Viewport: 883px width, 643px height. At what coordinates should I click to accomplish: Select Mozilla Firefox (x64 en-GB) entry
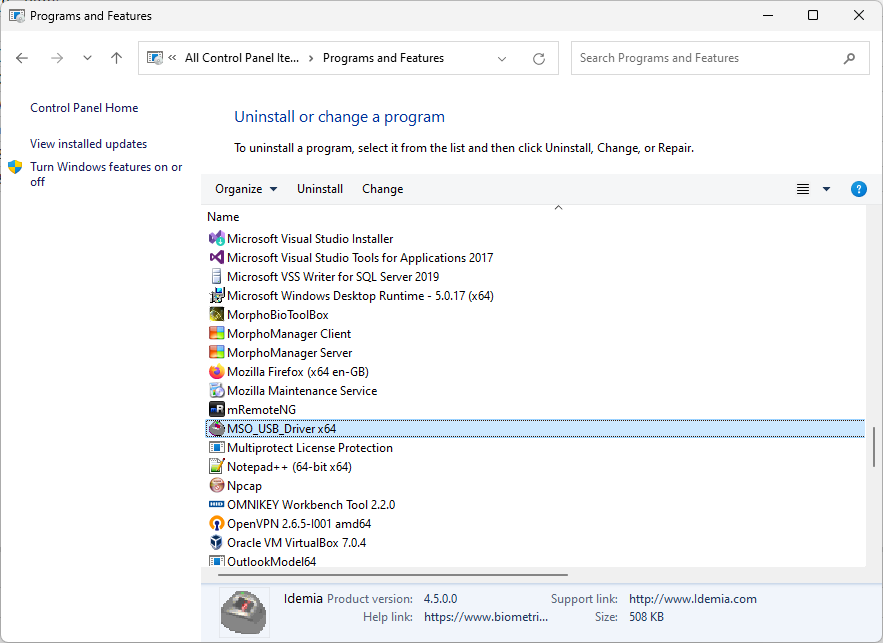pyautogui.click(x=298, y=372)
